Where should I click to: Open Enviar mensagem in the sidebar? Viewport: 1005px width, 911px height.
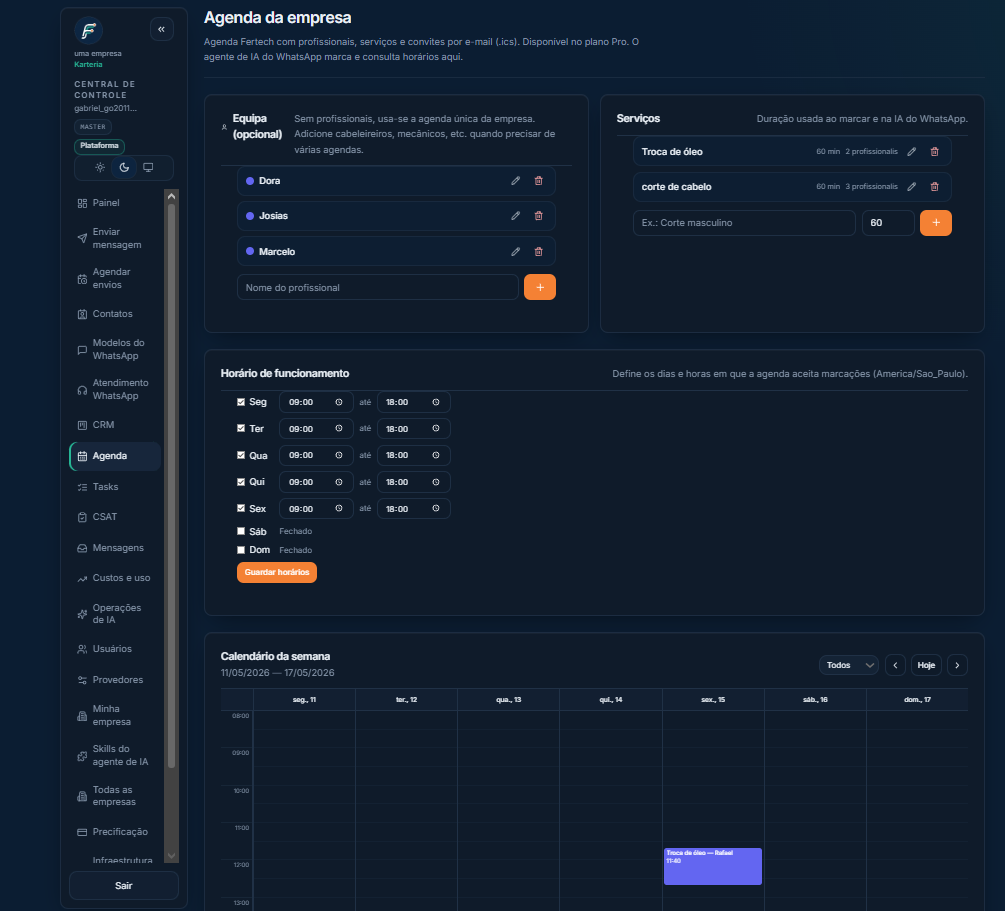[x=115, y=238]
